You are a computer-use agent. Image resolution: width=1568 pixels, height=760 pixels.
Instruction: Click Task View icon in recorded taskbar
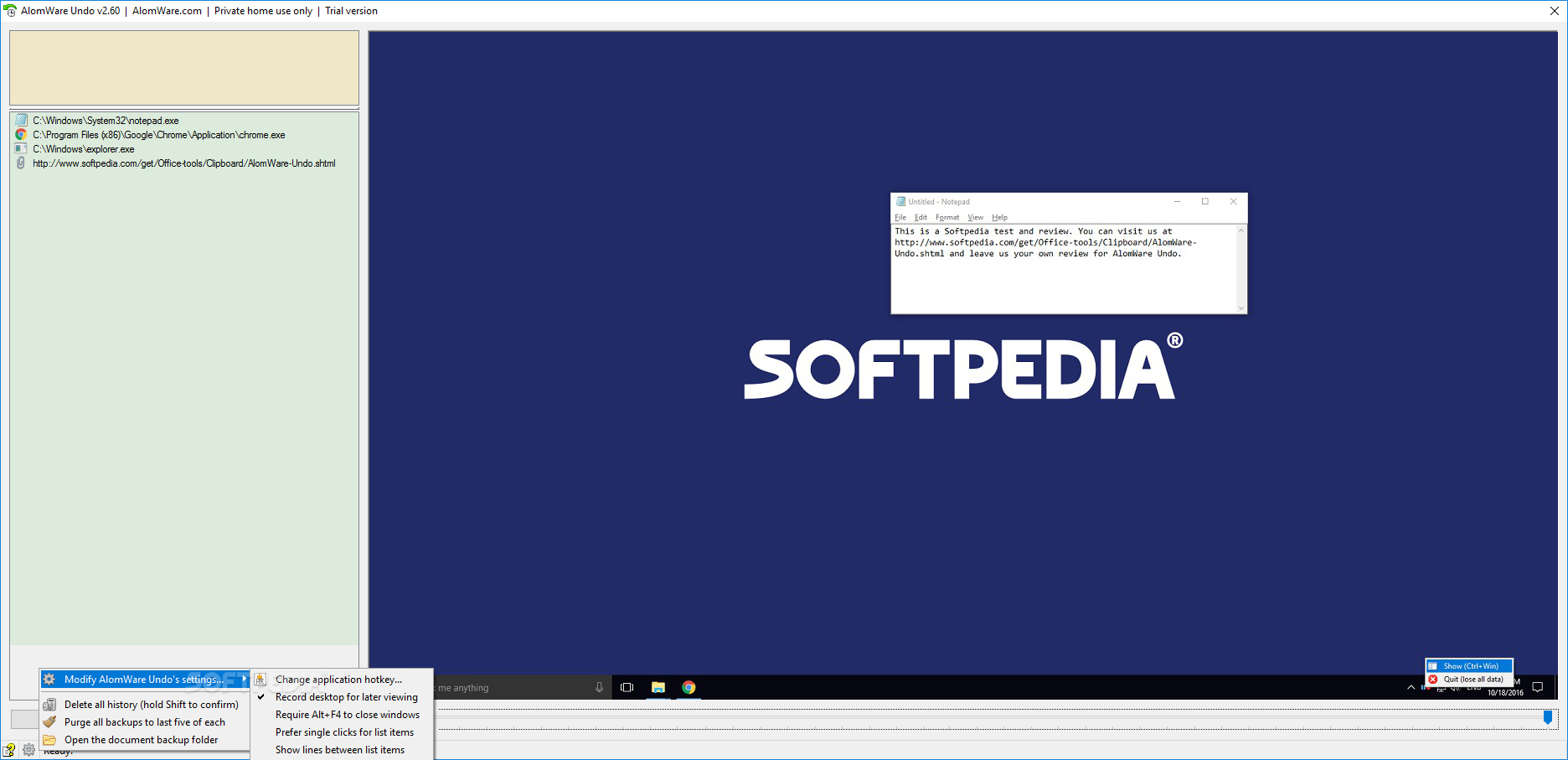tap(627, 687)
